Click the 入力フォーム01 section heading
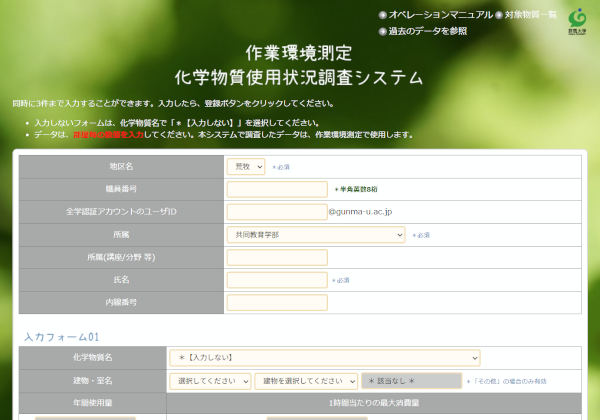Image resolution: width=600 pixels, height=420 pixels. pos(62,337)
